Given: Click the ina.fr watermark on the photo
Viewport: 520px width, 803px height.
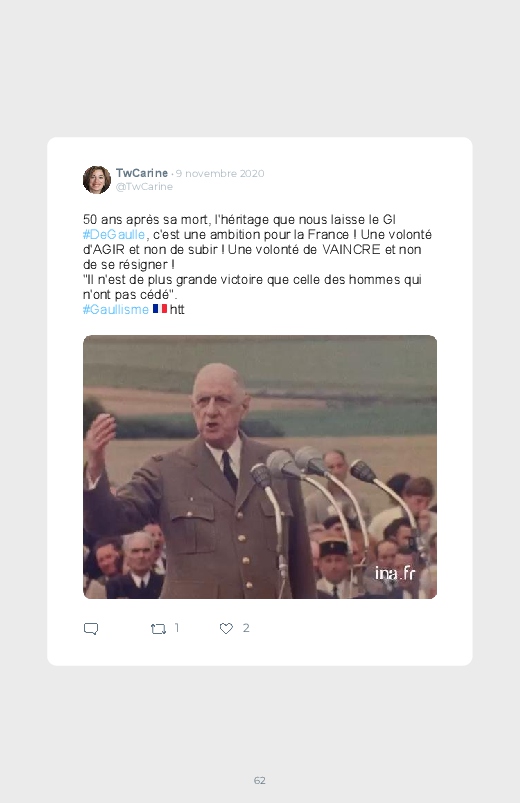Looking at the screenshot, I should 394,573.
